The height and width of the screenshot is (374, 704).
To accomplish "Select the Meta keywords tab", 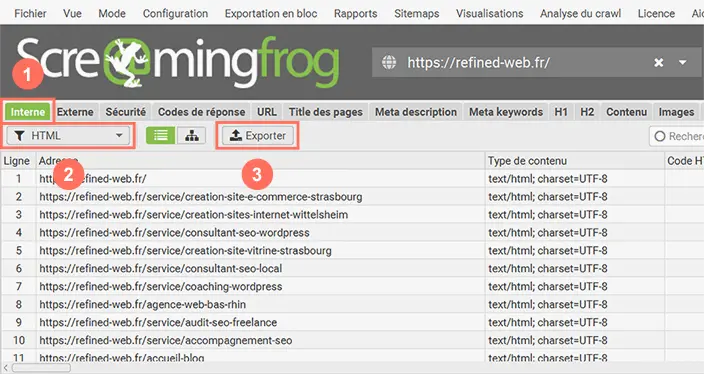I will tap(506, 112).
